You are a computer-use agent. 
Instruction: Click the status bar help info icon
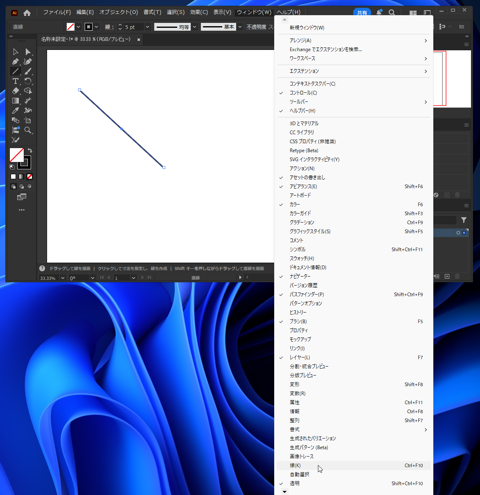(42, 268)
